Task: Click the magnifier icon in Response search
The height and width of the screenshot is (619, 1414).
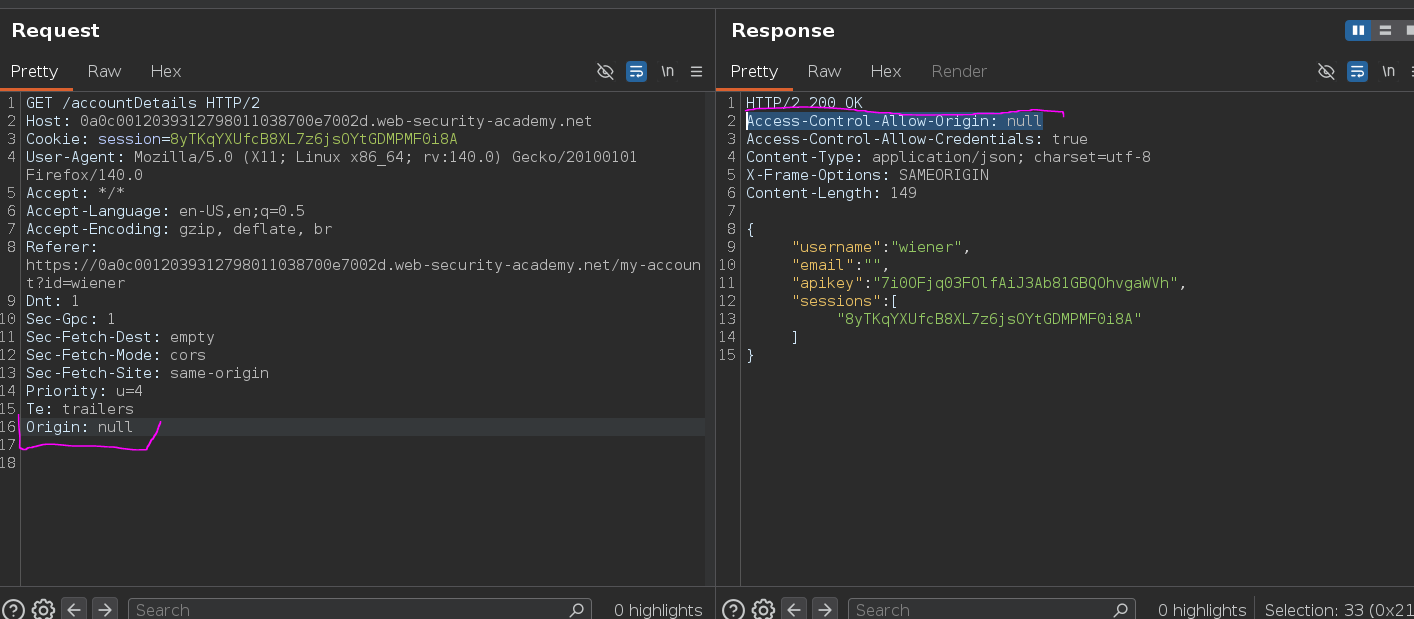Action: [x=1120, y=609]
